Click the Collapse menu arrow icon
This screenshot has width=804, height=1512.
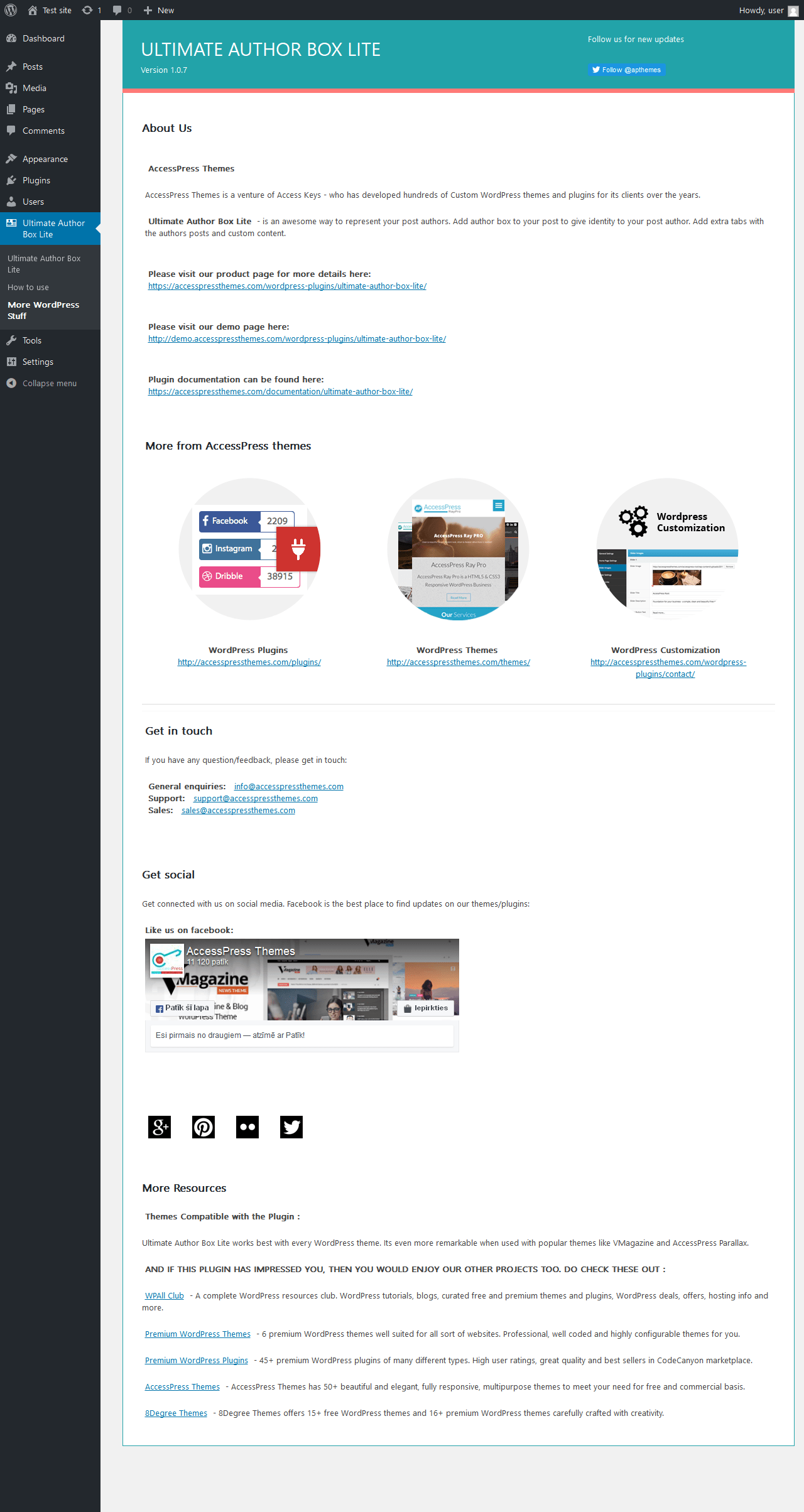coord(11,383)
